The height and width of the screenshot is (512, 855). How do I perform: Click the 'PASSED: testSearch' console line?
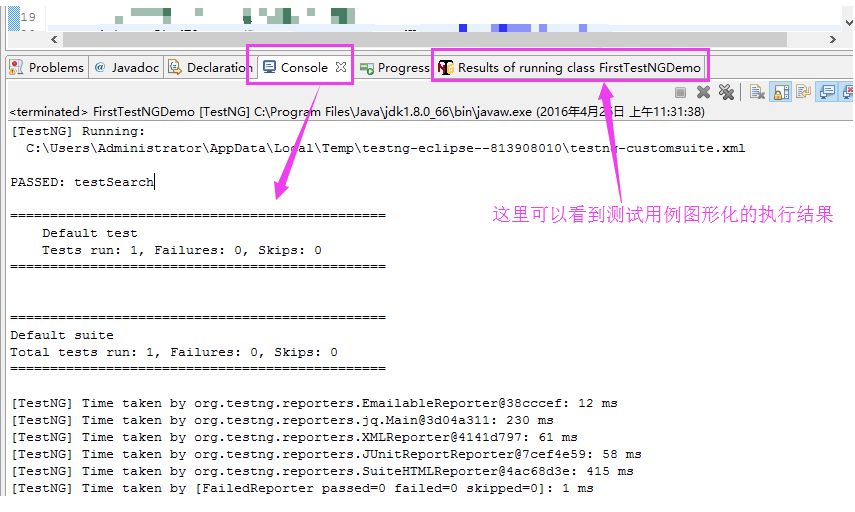(x=82, y=182)
